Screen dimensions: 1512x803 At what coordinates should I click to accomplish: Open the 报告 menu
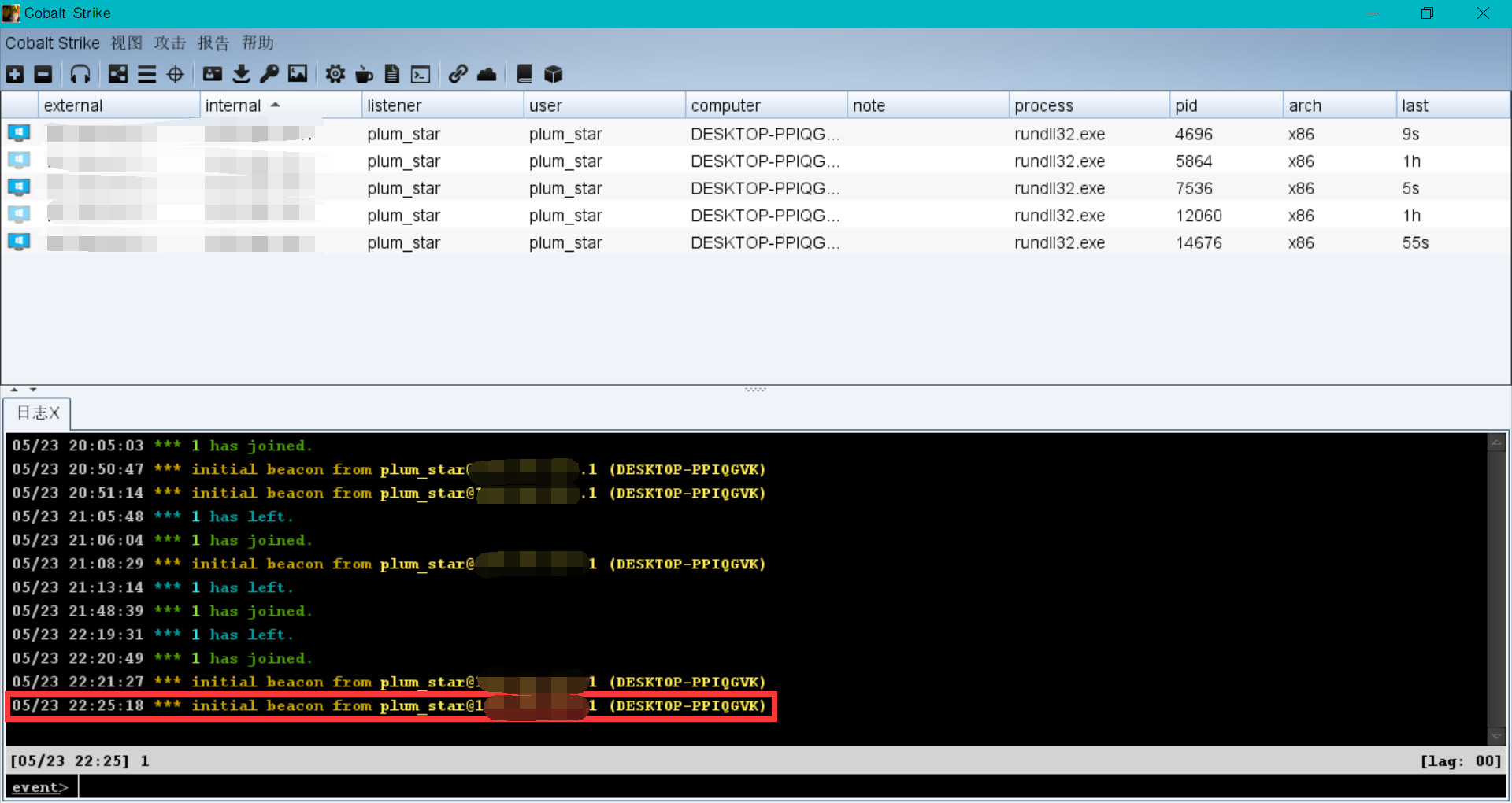click(213, 43)
